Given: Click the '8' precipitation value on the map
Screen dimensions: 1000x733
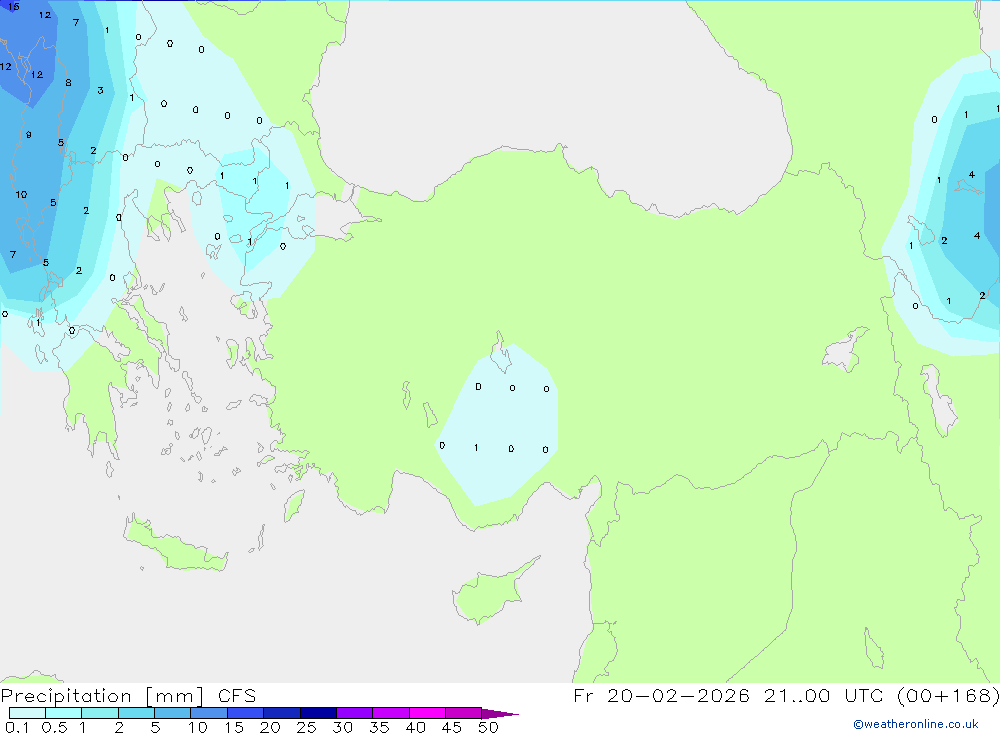Looking at the screenshot, I should tap(68, 83).
